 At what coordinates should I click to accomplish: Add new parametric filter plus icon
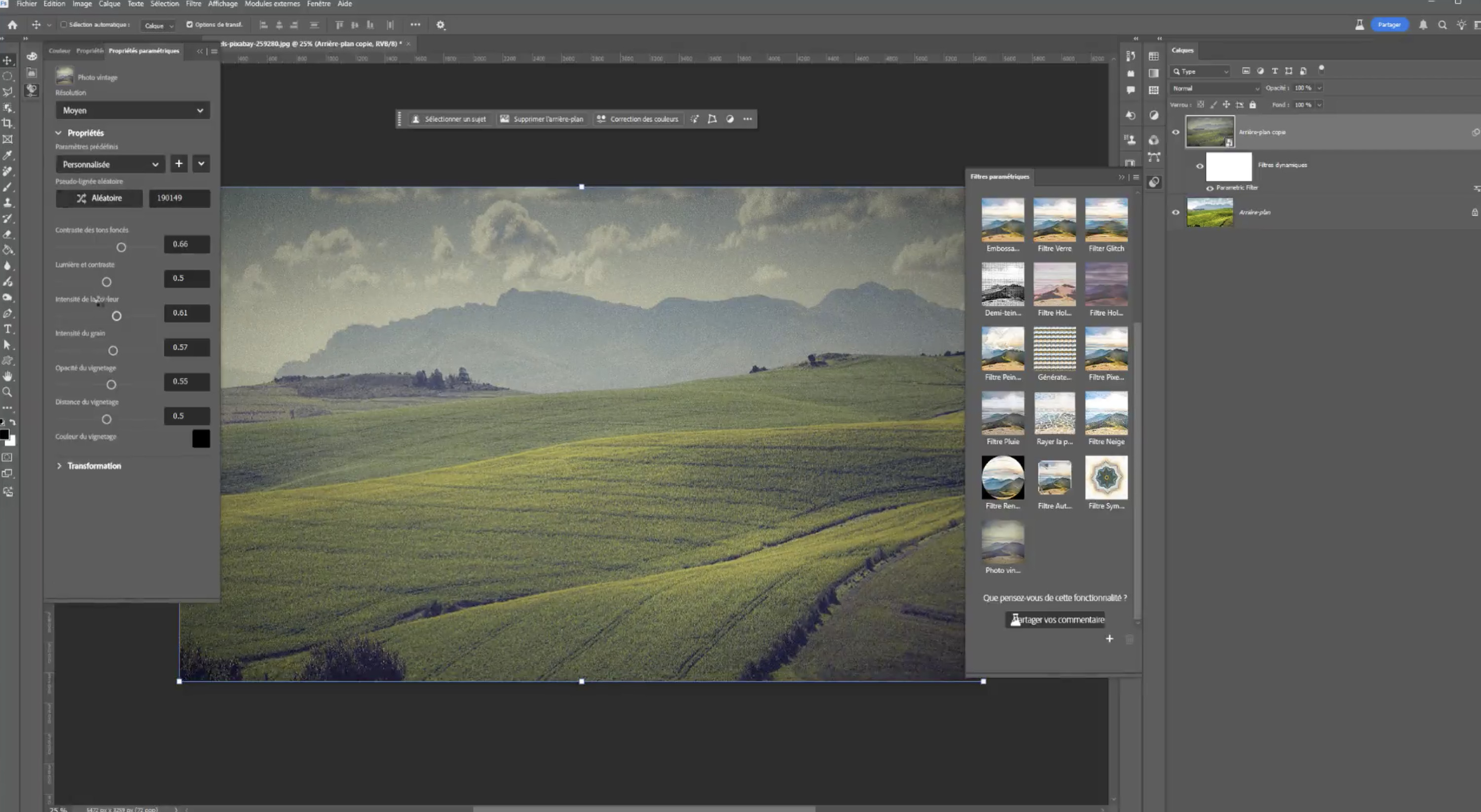1110,638
